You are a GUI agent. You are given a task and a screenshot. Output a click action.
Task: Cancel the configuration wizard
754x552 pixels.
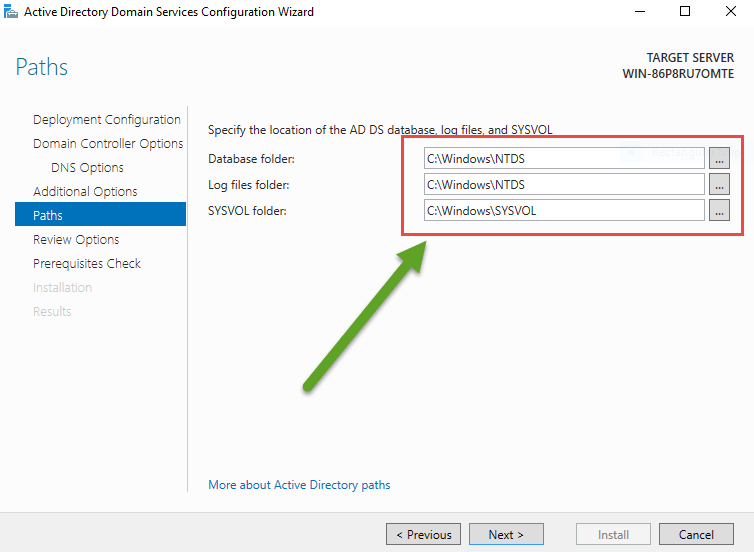click(696, 534)
